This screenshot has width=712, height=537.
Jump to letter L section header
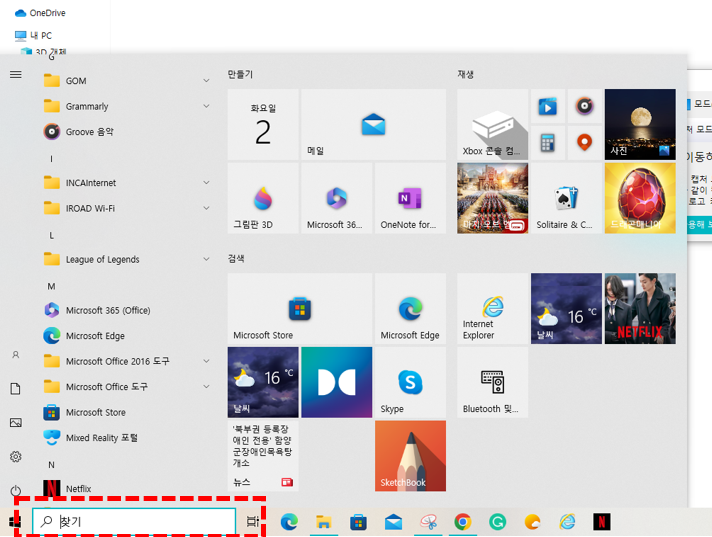(x=51, y=236)
